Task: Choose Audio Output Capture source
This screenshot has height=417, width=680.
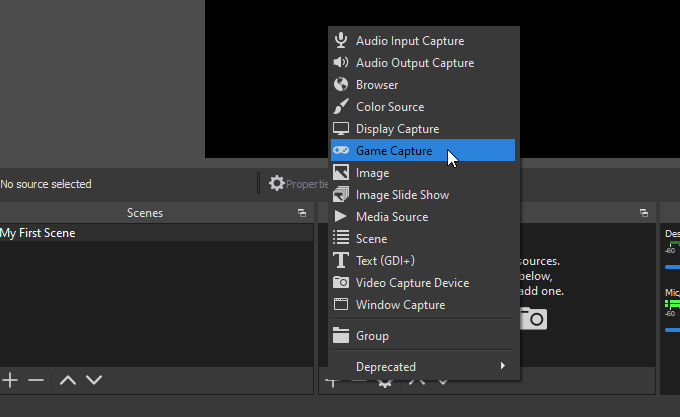Action: point(414,63)
